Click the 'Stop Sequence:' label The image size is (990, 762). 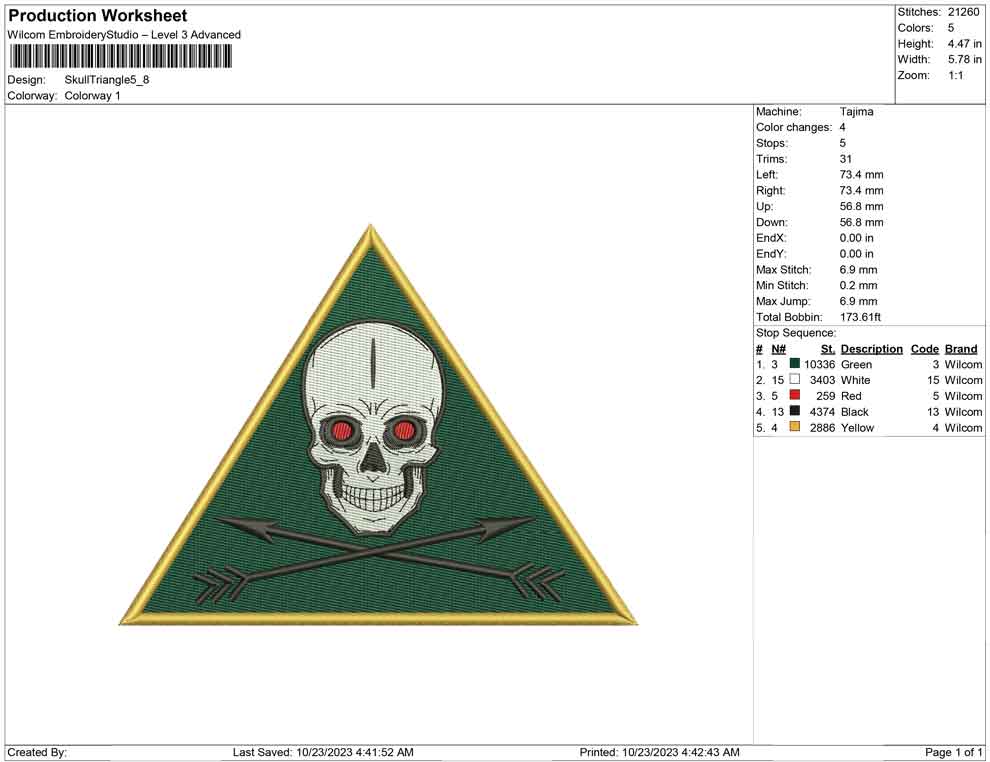[796, 333]
